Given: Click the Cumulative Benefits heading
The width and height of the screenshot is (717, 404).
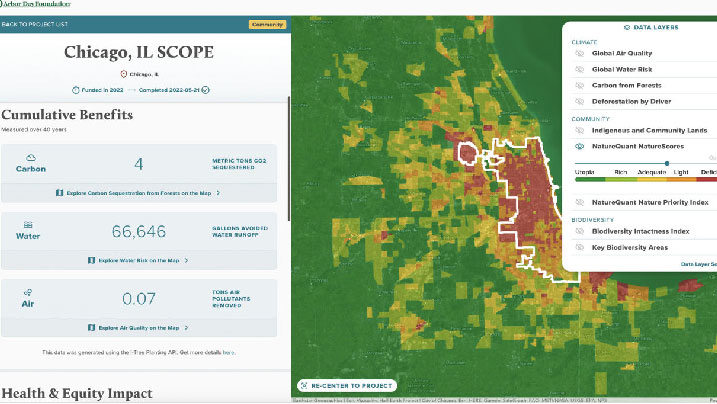Looking at the screenshot, I should (67, 114).
